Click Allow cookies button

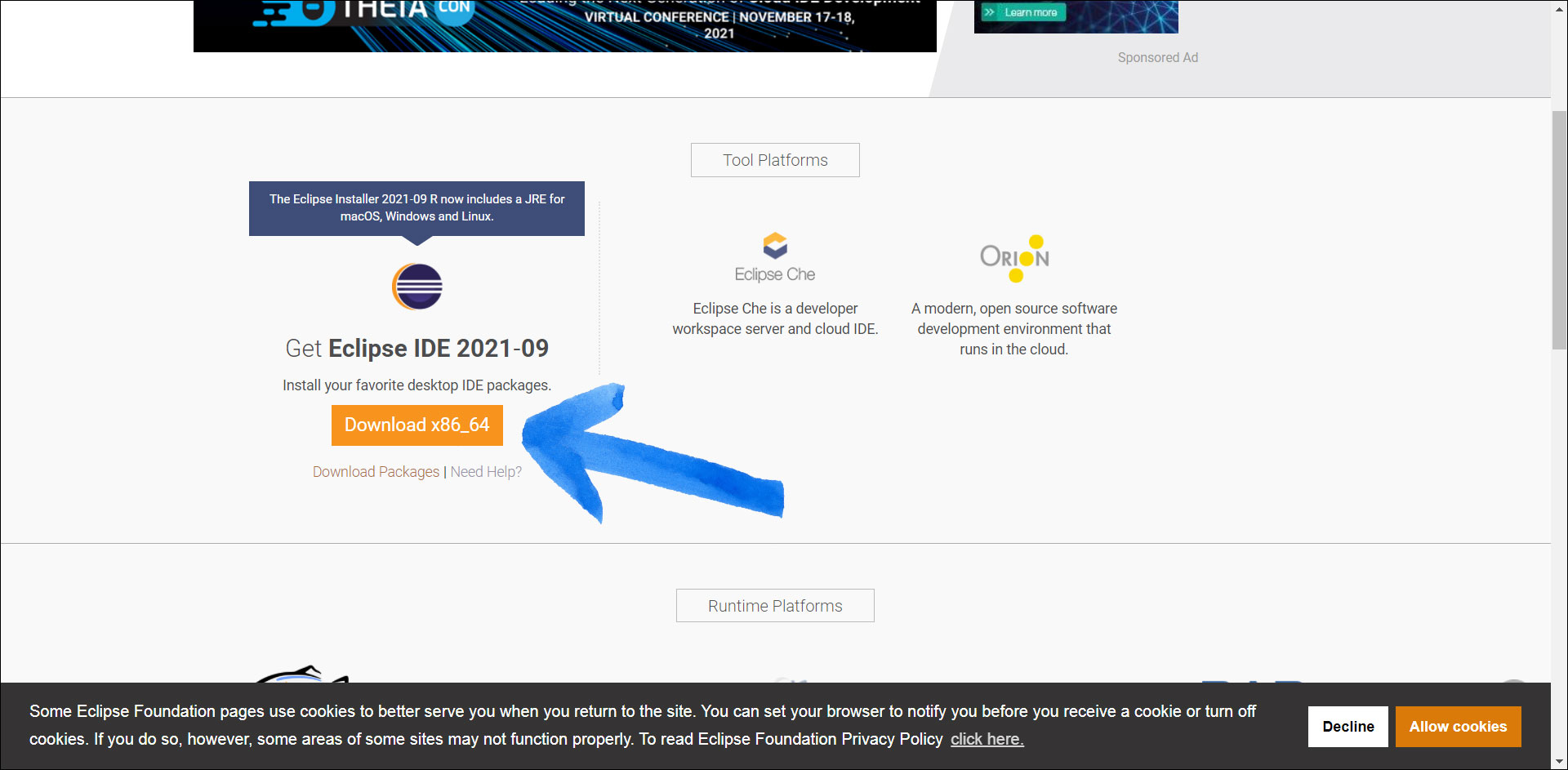1458,727
